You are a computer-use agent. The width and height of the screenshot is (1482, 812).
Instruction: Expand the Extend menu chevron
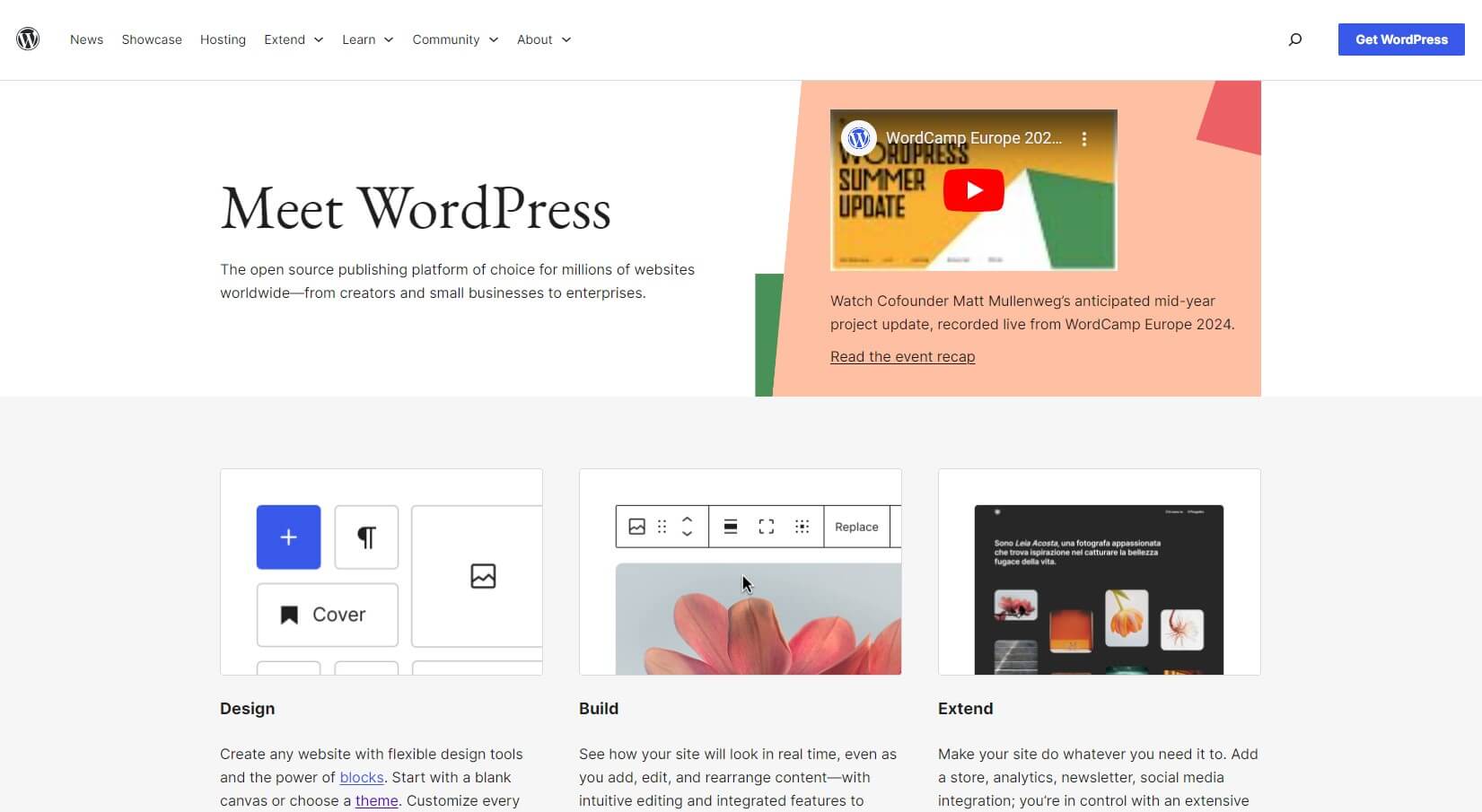point(319,39)
